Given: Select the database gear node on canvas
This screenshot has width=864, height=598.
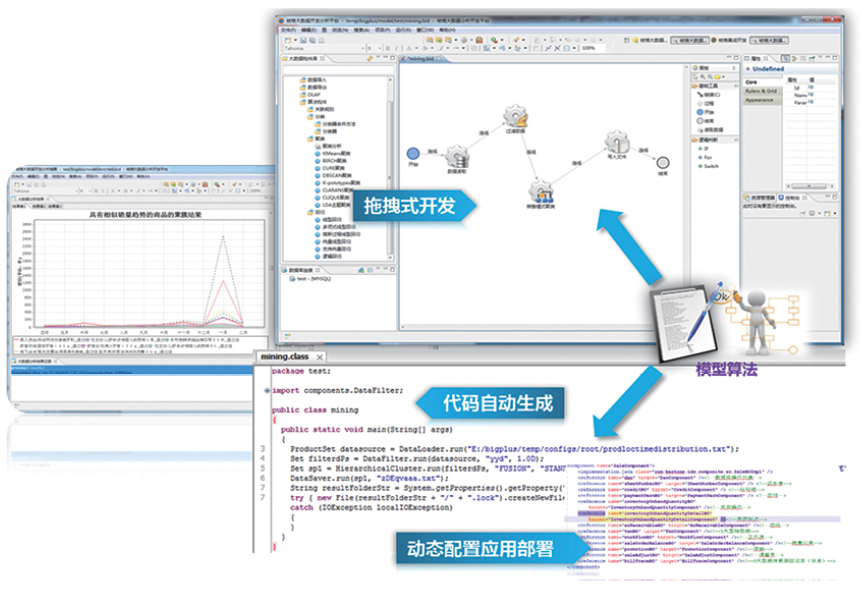Looking at the screenshot, I should [457, 157].
